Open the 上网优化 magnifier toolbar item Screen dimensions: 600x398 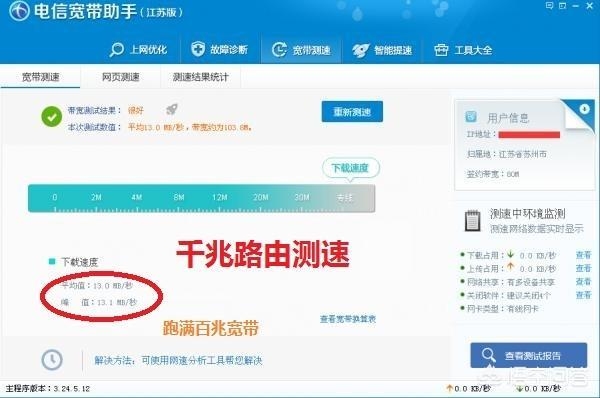[138, 50]
